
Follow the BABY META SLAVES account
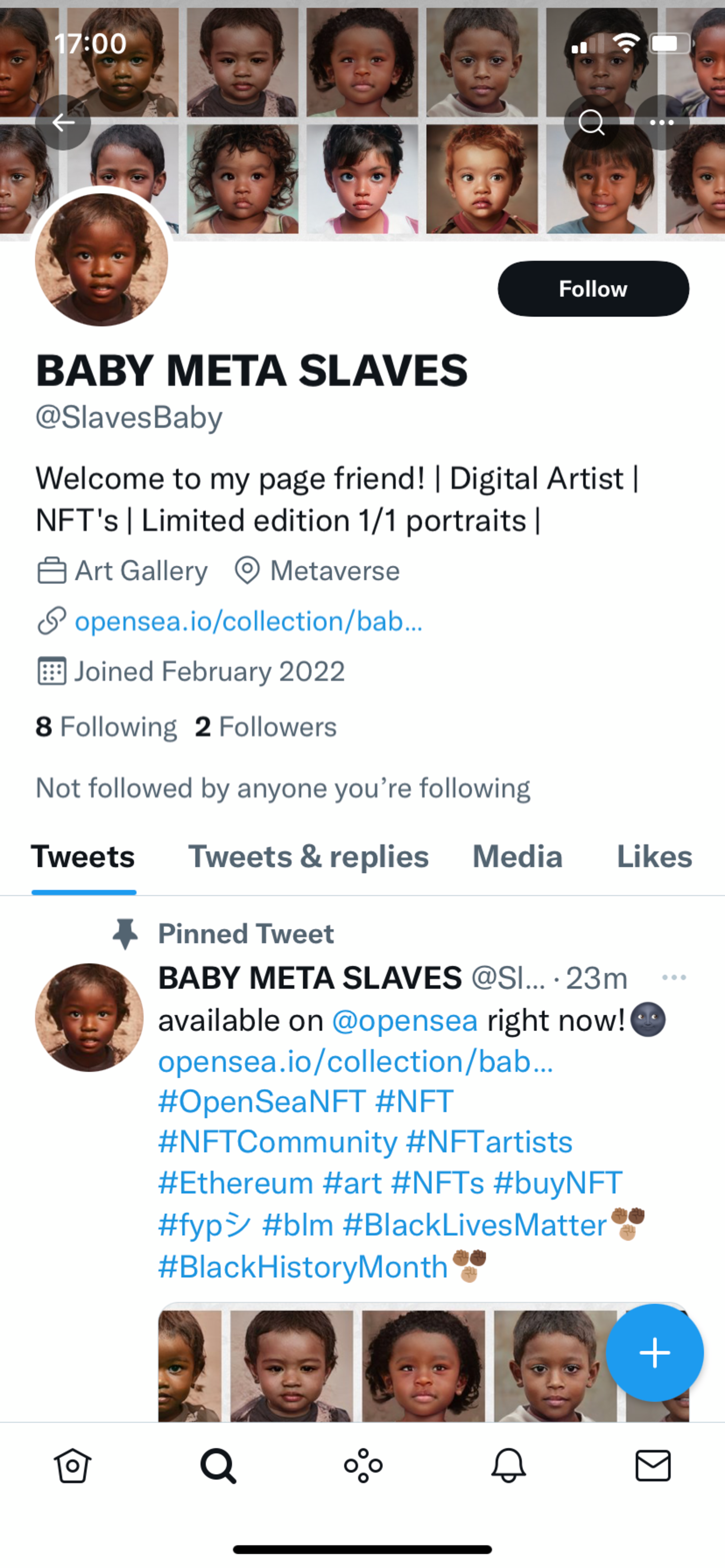tap(593, 289)
